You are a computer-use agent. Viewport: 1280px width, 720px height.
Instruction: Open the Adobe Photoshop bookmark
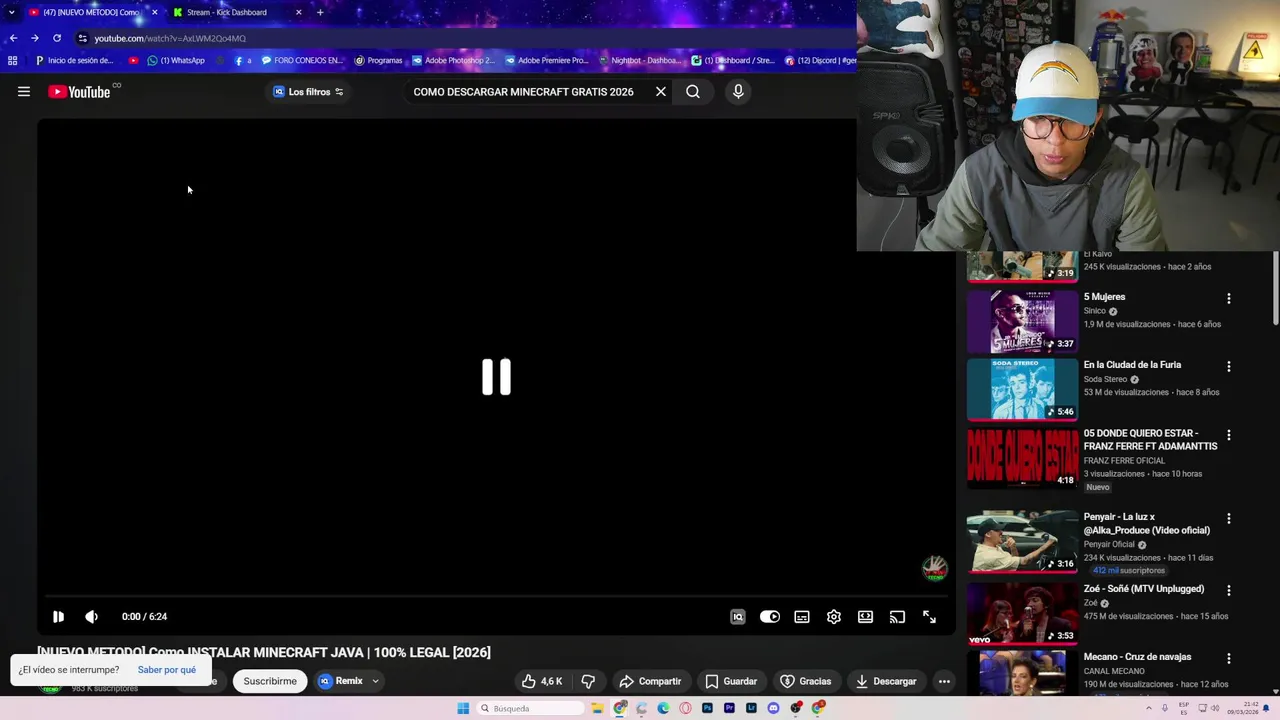(x=453, y=60)
